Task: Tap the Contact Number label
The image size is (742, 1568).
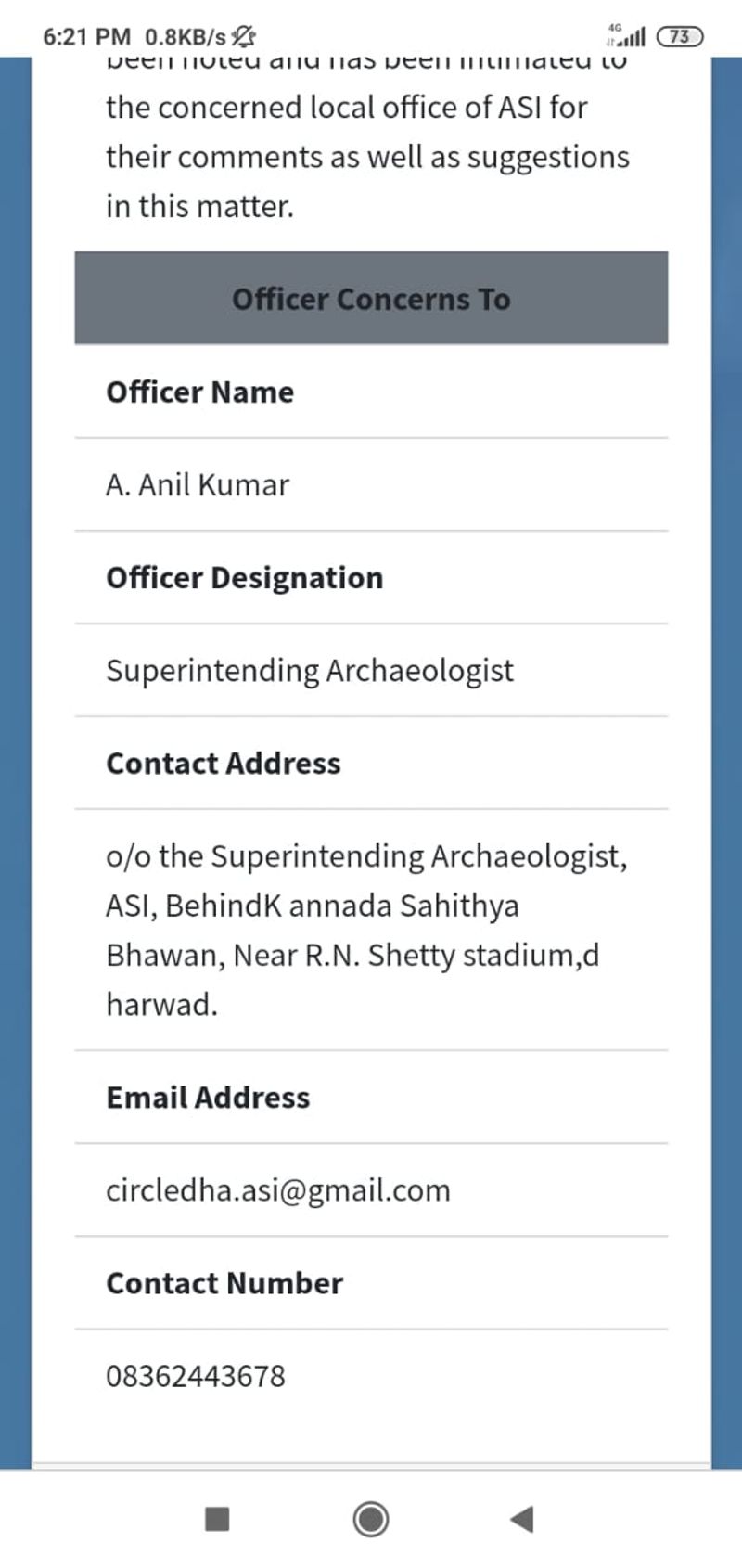Action: pyautogui.click(x=224, y=1282)
